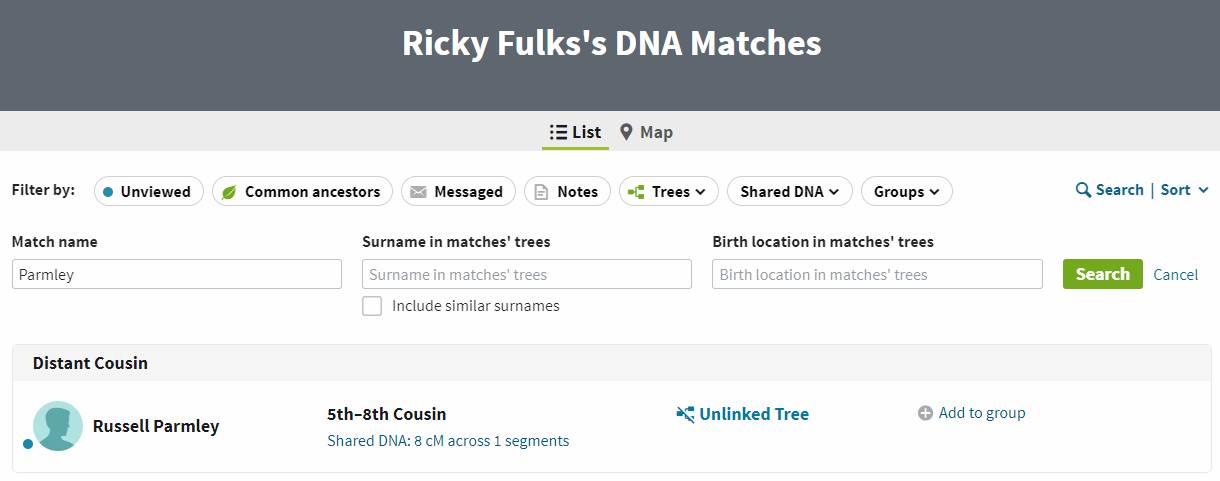
Task: Click the leaf Common ancestors icon
Action: pyautogui.click(x=229, y=192)
